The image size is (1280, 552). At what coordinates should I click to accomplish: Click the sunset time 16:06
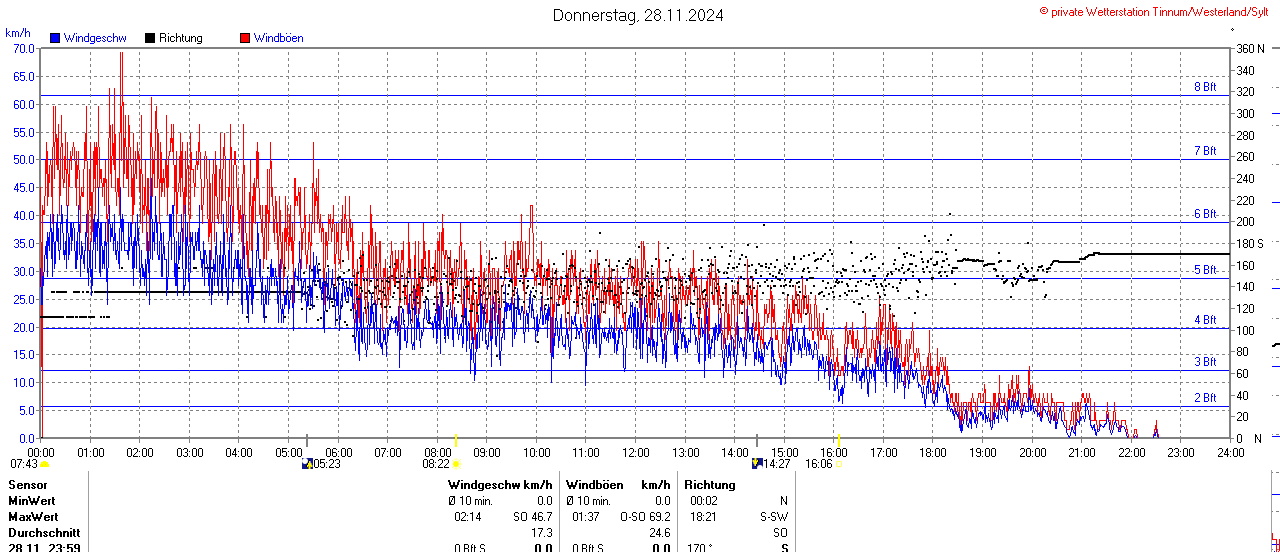tap(819, 464)
